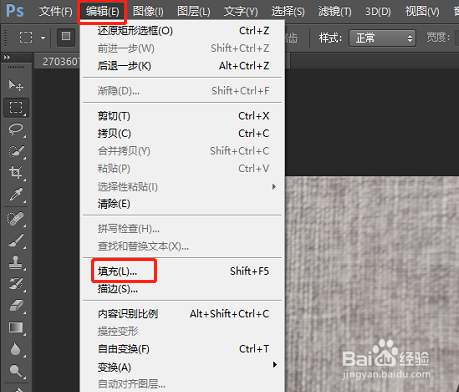Select the Clone Stamp tool
Viewport: 459px width, 392px height.
tap(16, 262)
